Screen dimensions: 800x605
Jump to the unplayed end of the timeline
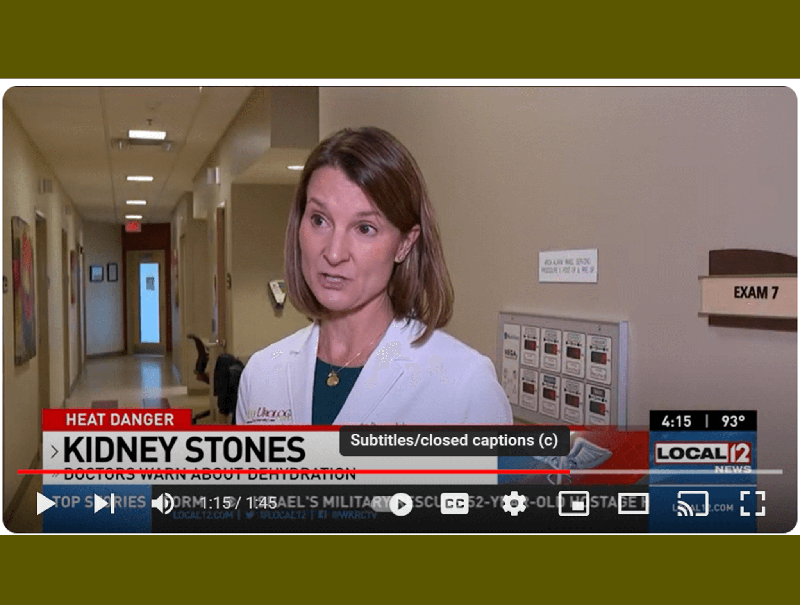676,472
